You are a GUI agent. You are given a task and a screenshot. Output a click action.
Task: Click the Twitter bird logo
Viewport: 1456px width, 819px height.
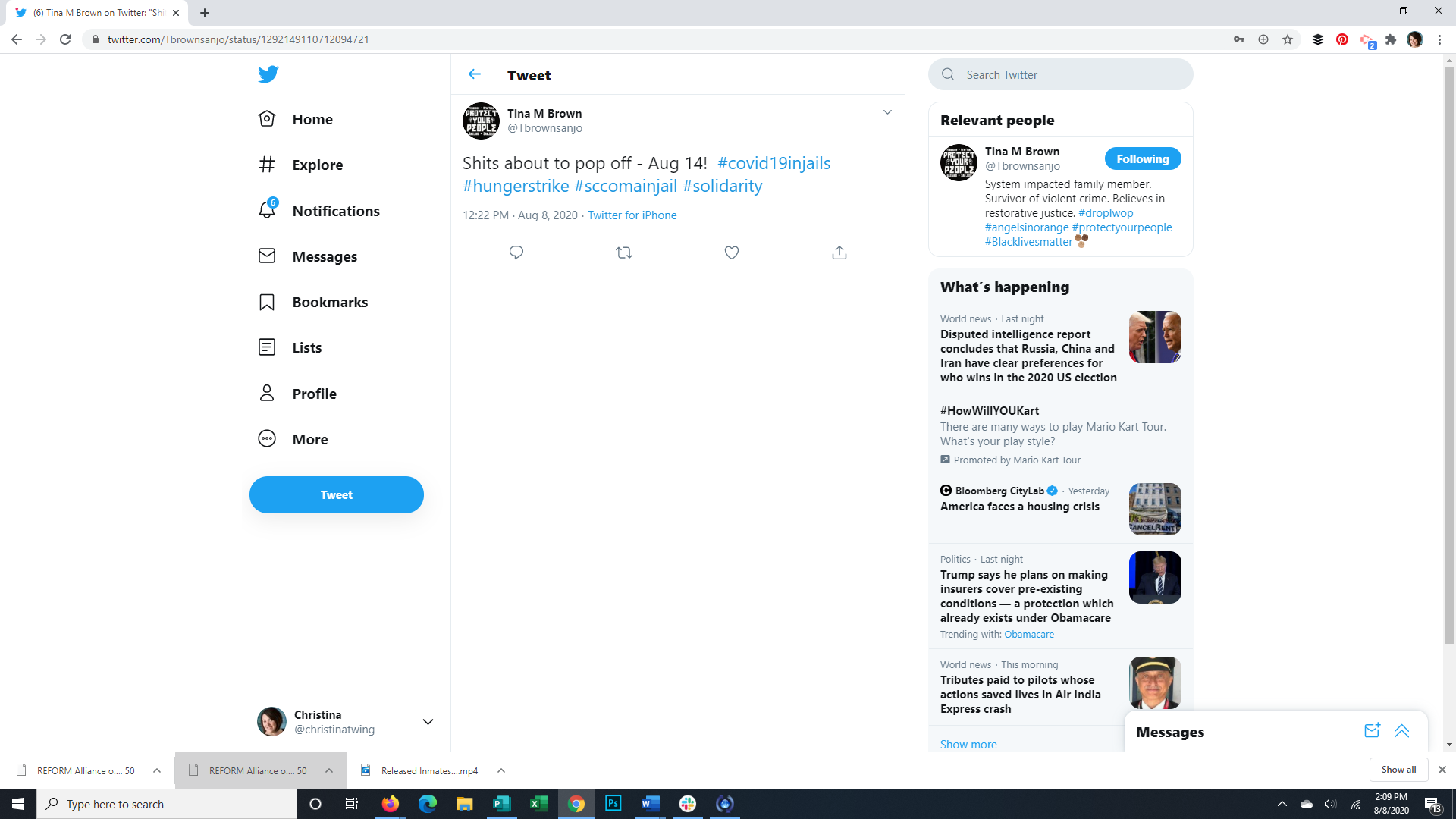[x=268, y=74]
